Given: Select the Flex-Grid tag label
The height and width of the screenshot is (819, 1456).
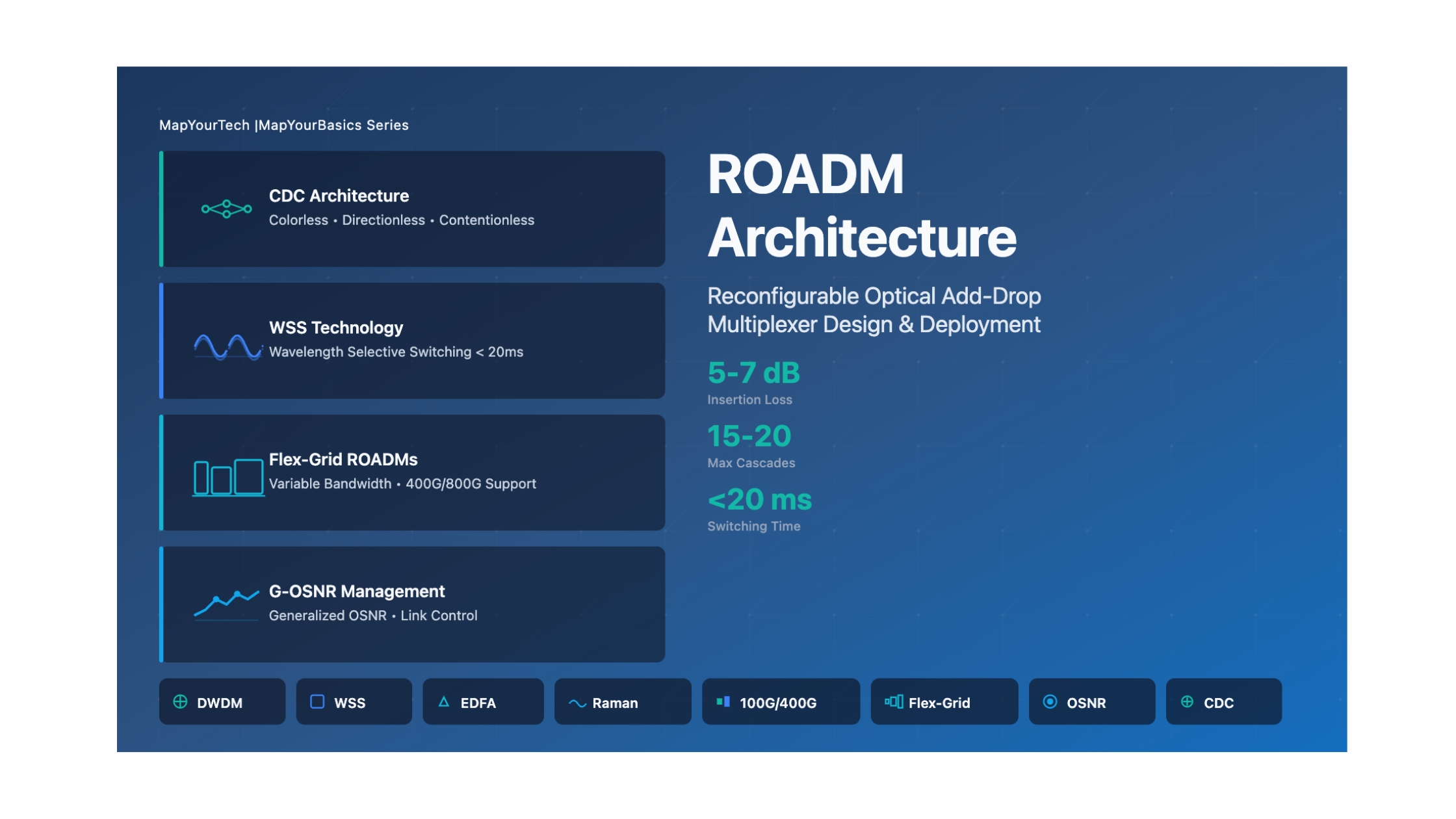Looking at the screenshot, I should [x=939, y=703].
